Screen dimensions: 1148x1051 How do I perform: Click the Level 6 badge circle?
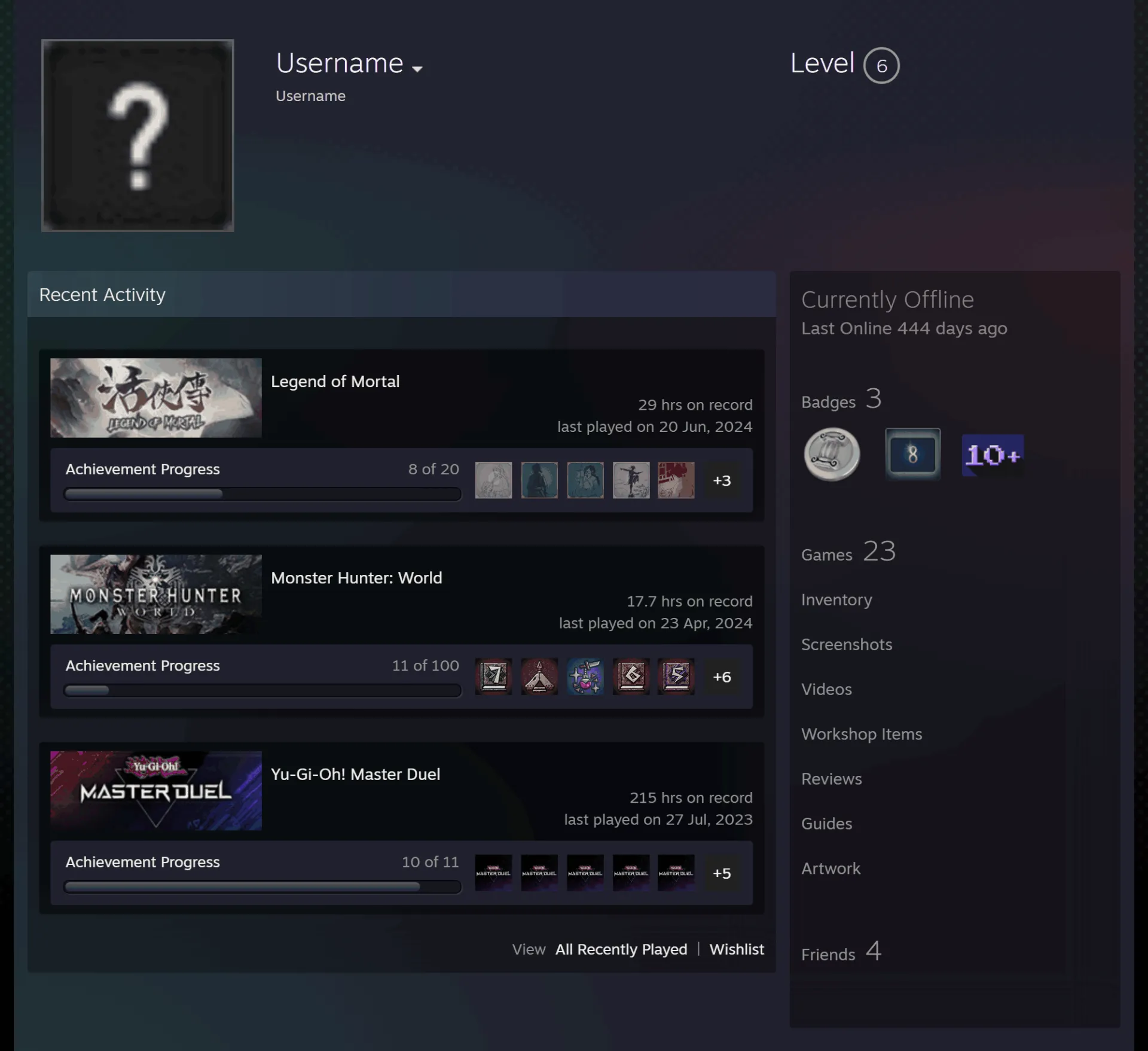click(881, 65)
